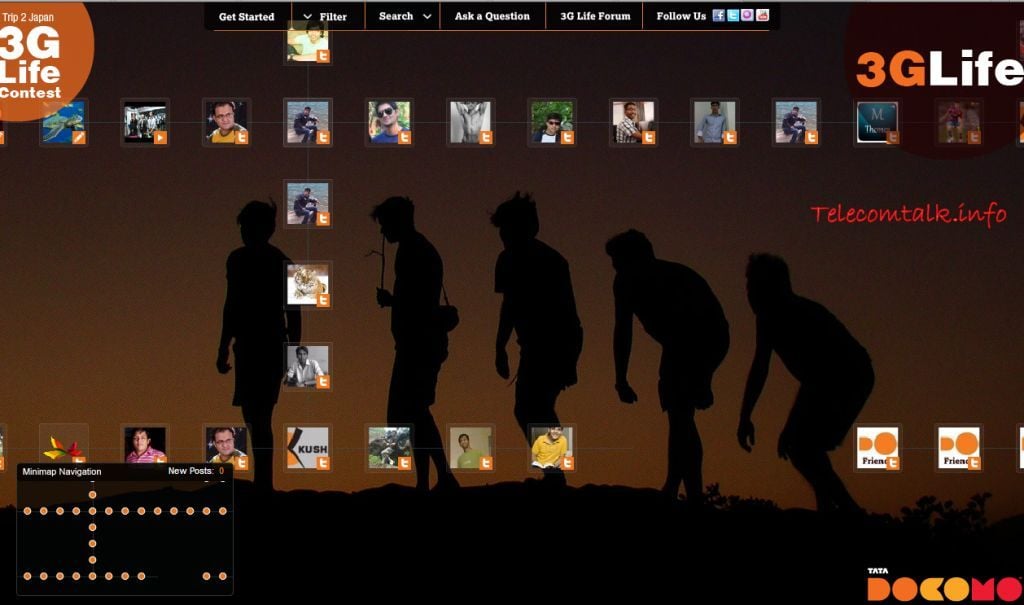This screenshot has width=1024, height=605.
Task: Open the thumbnail partly hidden under Filter
Action: click(x=308, y=42)
